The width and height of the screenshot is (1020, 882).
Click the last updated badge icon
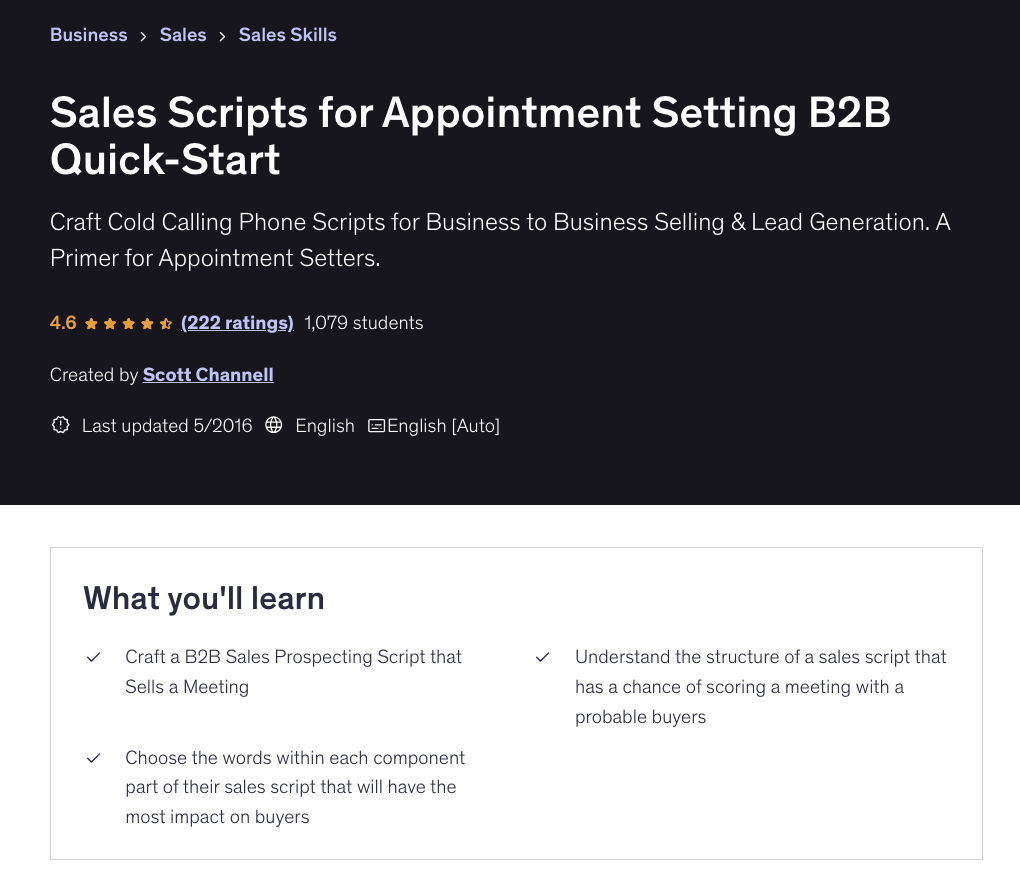[x=60, y=426]
